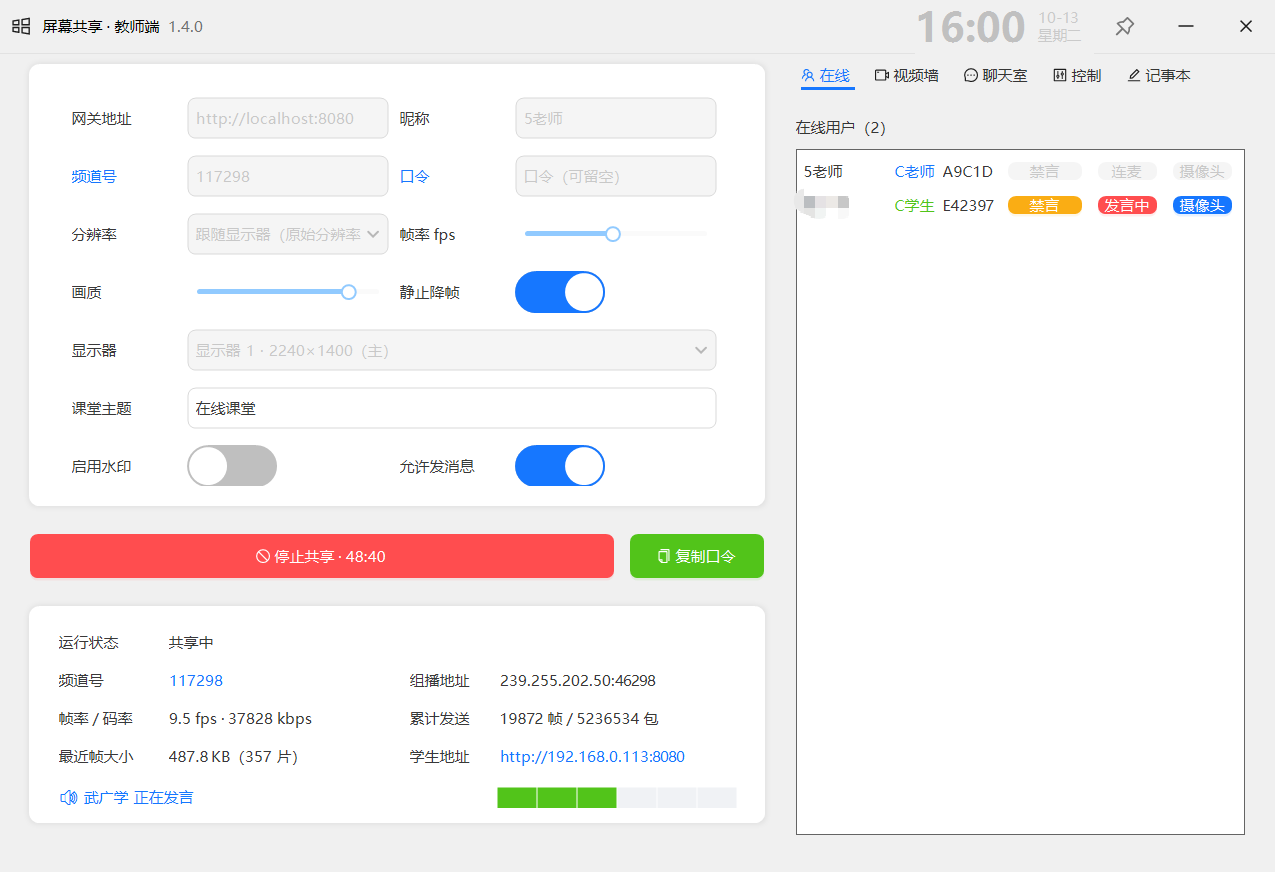Focus the 课堂主题 input field

point(452,408)
